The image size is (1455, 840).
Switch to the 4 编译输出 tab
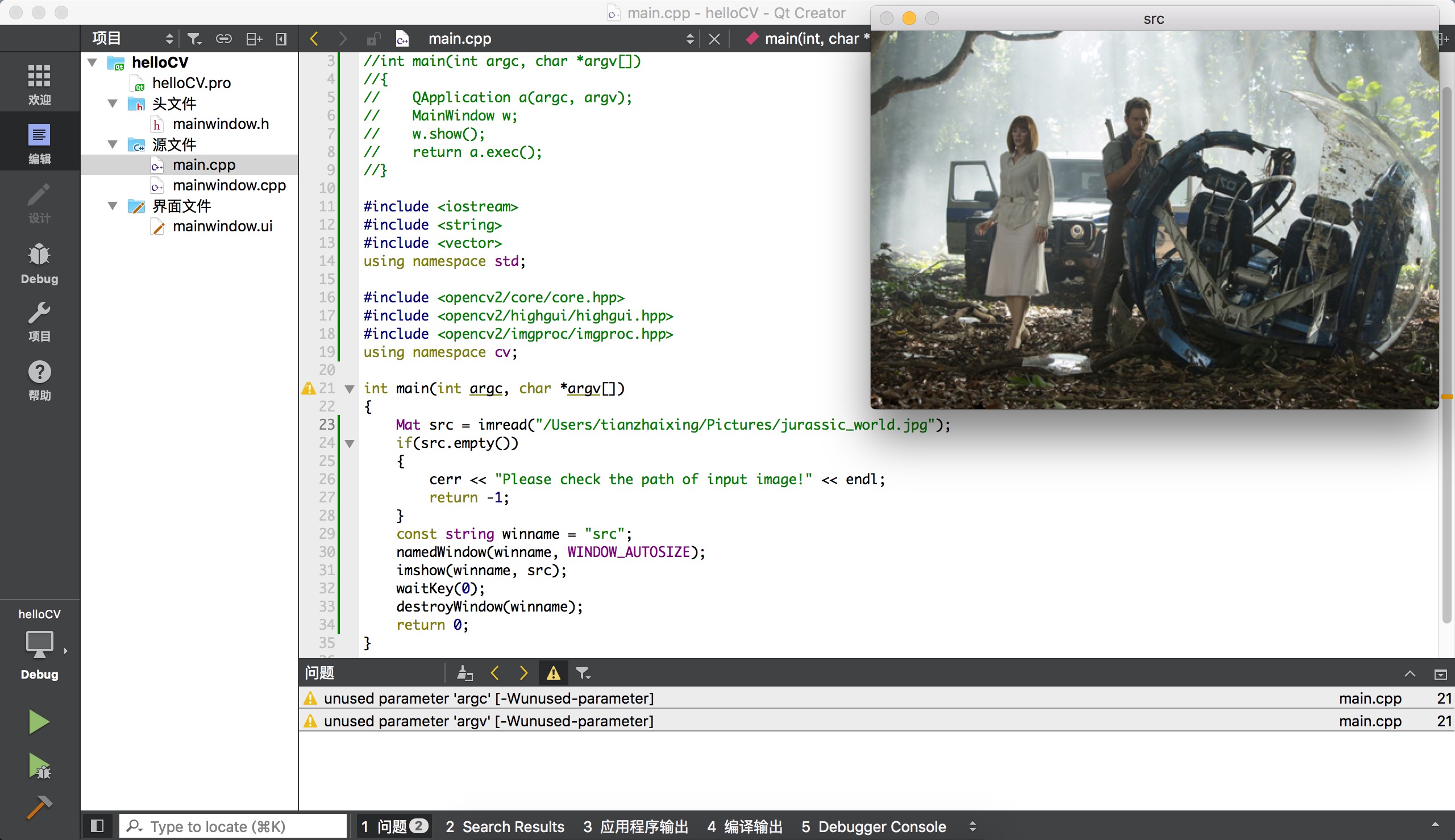[745, 826]
